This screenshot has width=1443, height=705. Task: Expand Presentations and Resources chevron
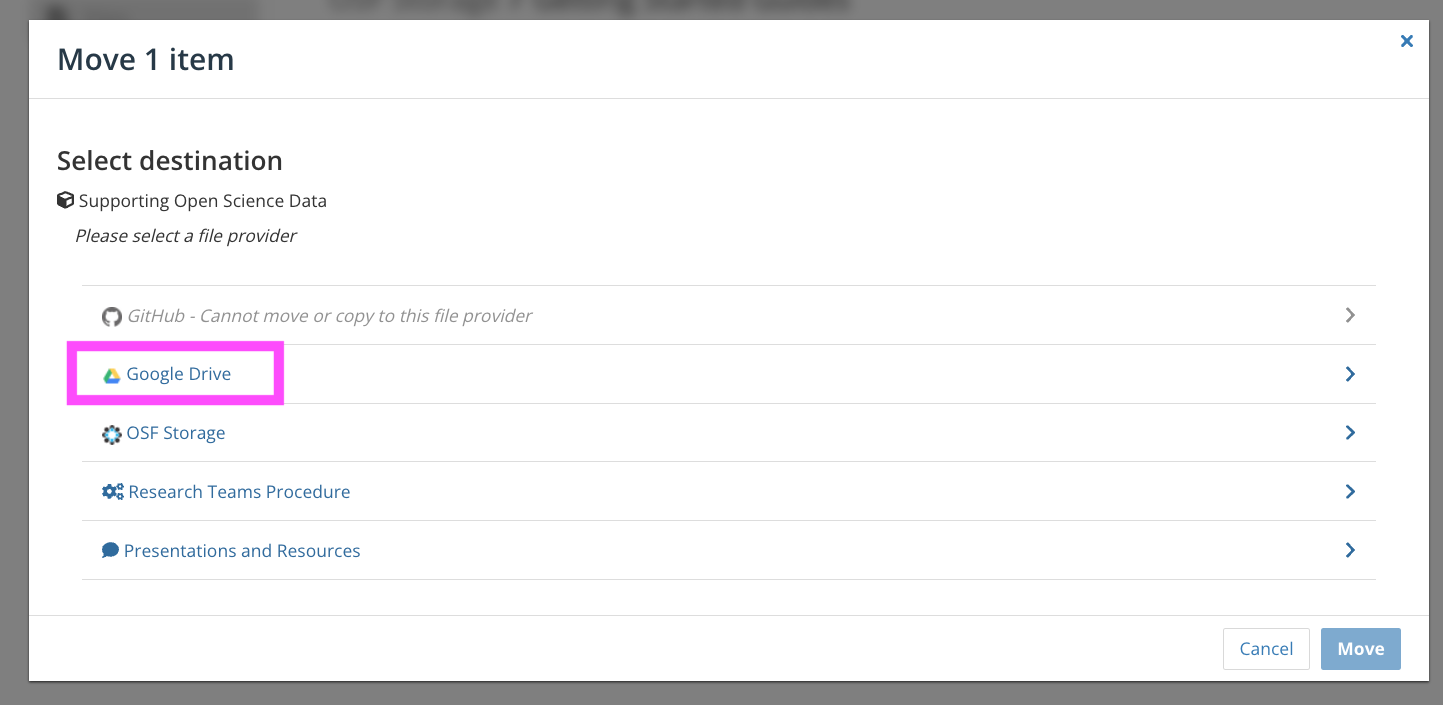(1350, 550)
